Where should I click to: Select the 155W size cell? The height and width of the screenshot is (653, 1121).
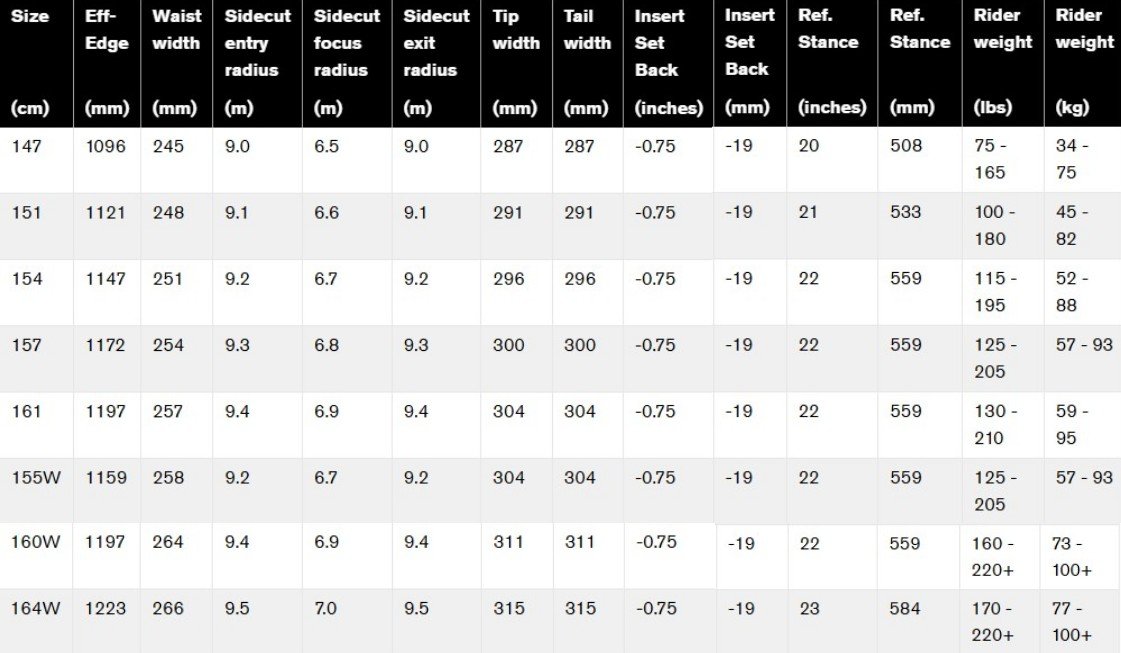[36, 477]
